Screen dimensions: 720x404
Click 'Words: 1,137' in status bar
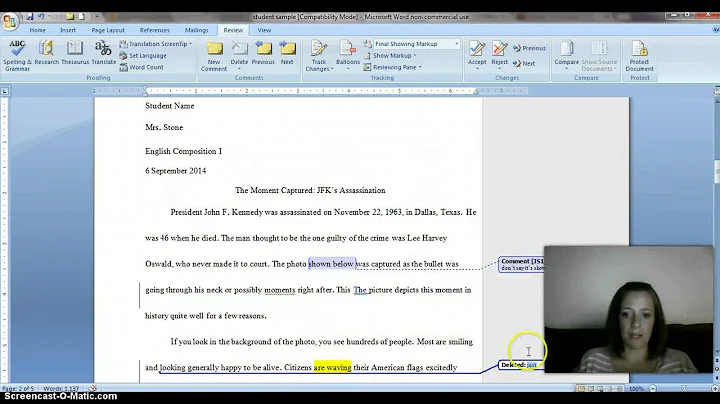61,388
